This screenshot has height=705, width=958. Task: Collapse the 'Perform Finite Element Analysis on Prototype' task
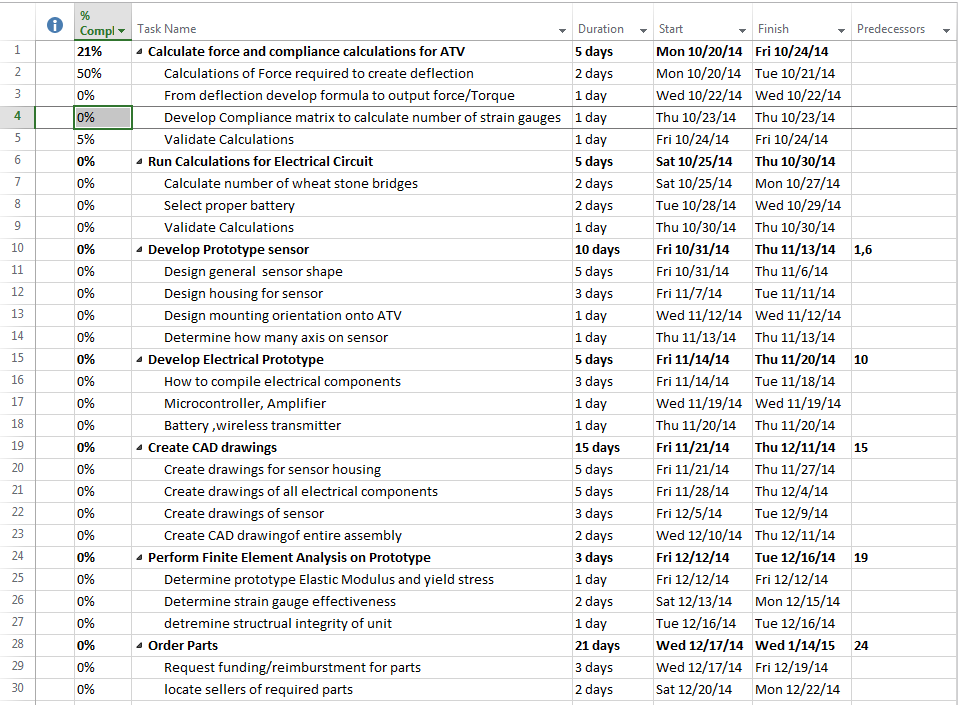coord(139,558)
